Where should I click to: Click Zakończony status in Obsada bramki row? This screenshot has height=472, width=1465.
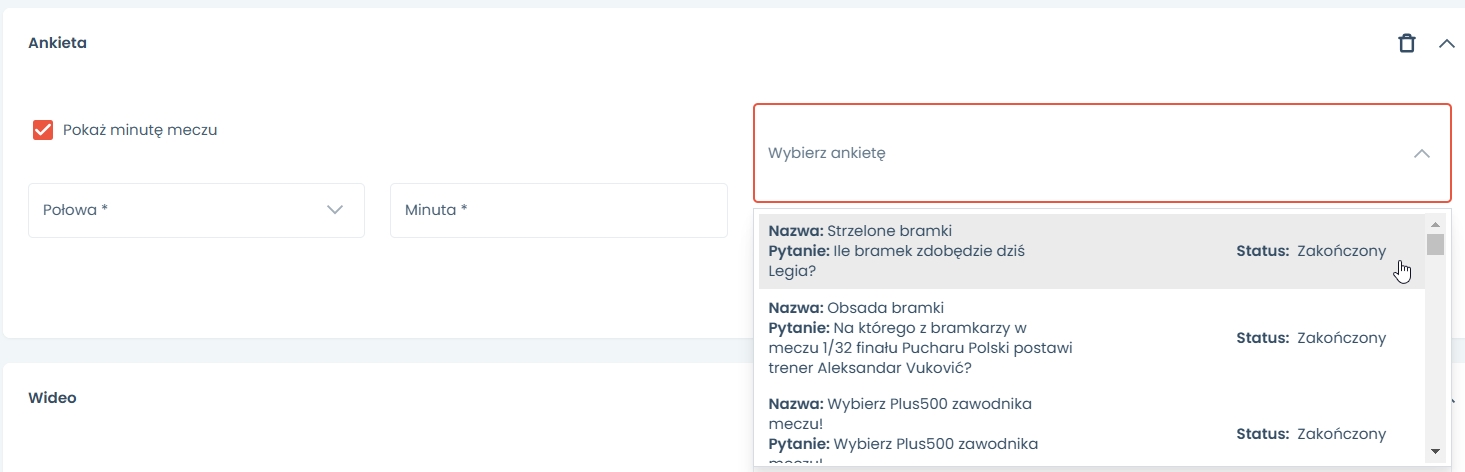1341,338
